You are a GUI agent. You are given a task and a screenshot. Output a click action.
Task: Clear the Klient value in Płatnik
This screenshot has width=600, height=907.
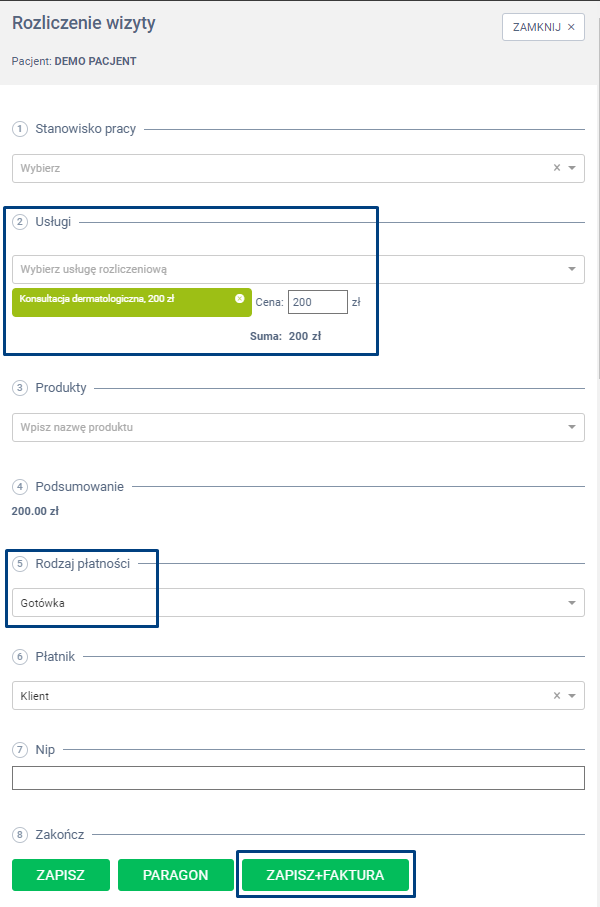coord(557,695)
